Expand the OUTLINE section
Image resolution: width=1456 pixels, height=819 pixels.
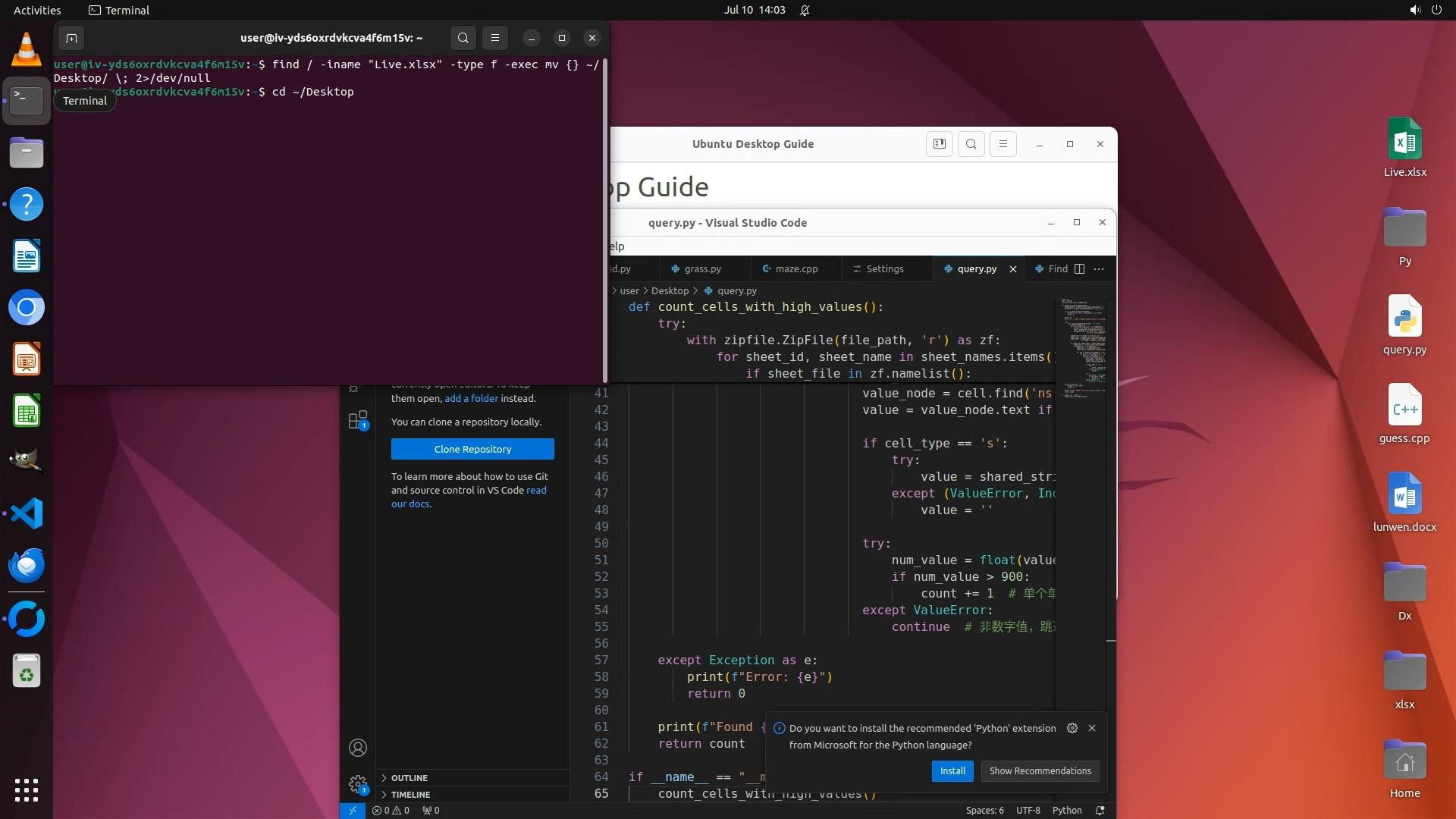click(409, 778)
